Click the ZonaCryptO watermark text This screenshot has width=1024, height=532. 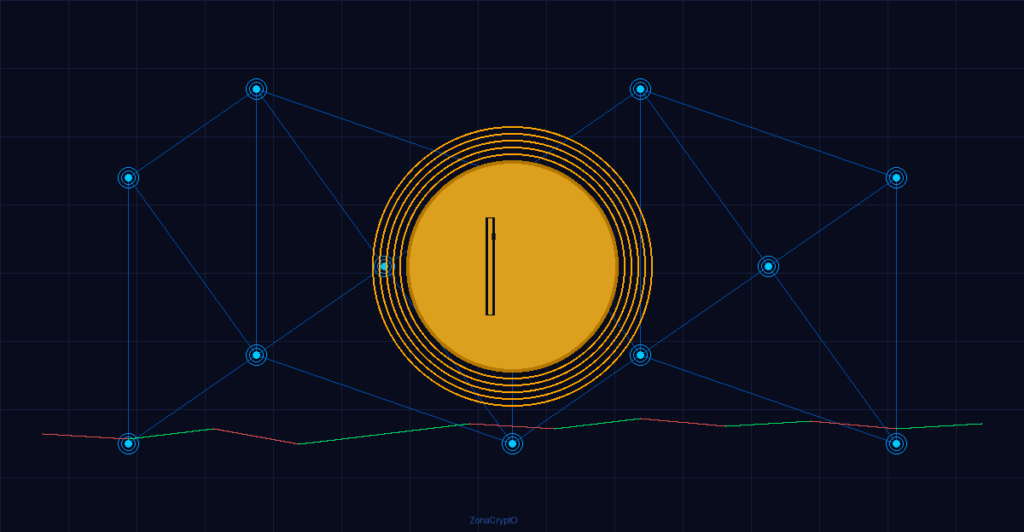pos(494,520)
